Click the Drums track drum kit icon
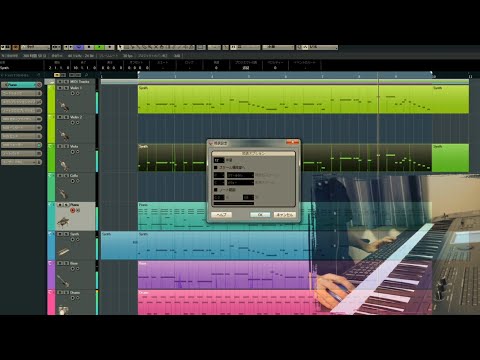 click(x=63, y=310)
